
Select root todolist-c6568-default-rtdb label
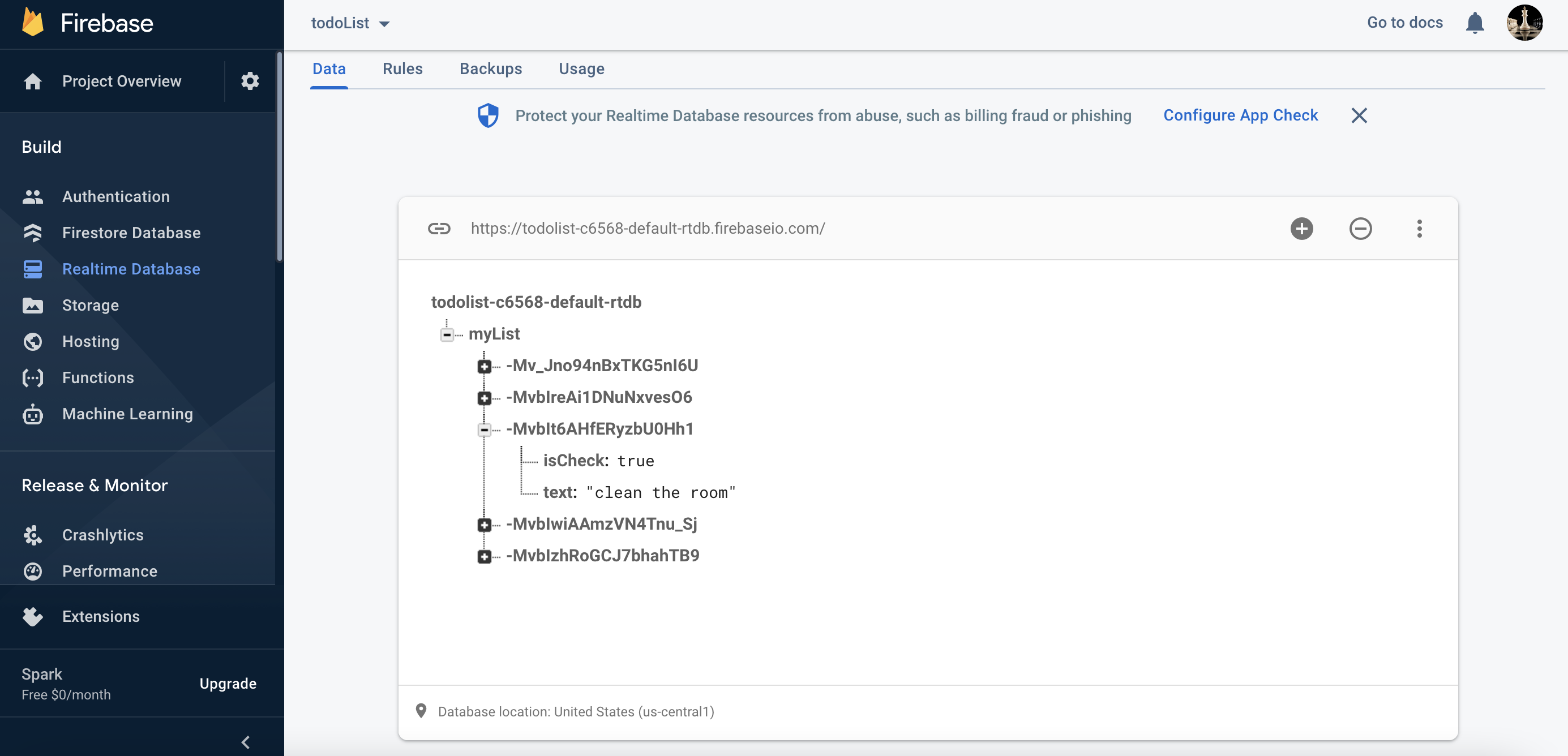tap(535, 302)
